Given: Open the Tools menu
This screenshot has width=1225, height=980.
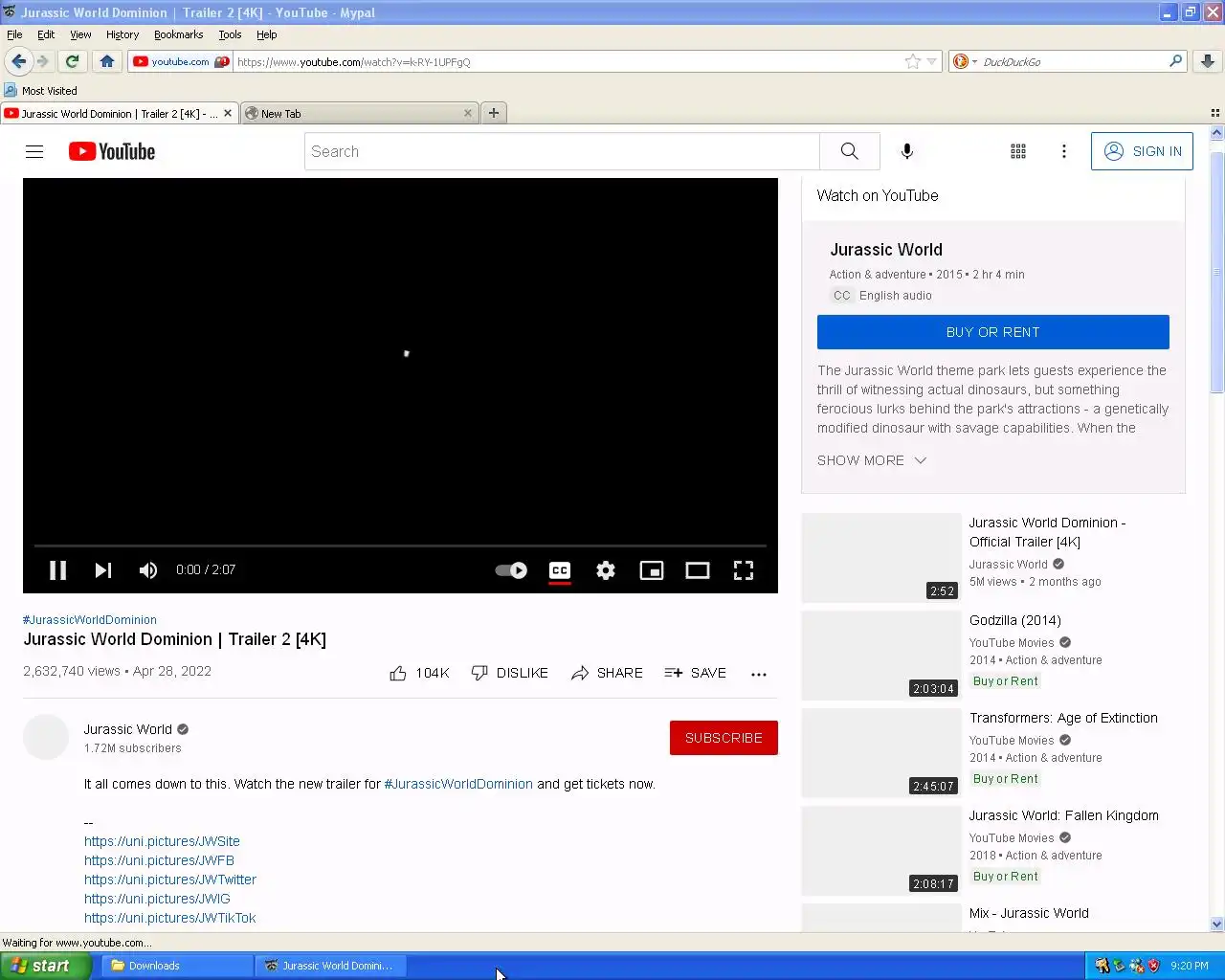Looking at the screenshot, I should point(230,34).
